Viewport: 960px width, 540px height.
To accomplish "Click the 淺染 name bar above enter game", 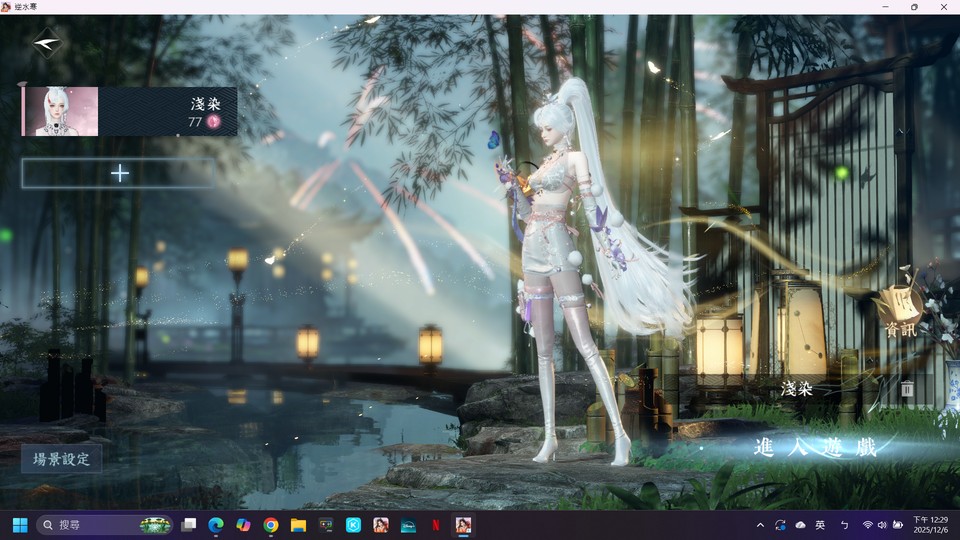I will click(x=796, y=389).
